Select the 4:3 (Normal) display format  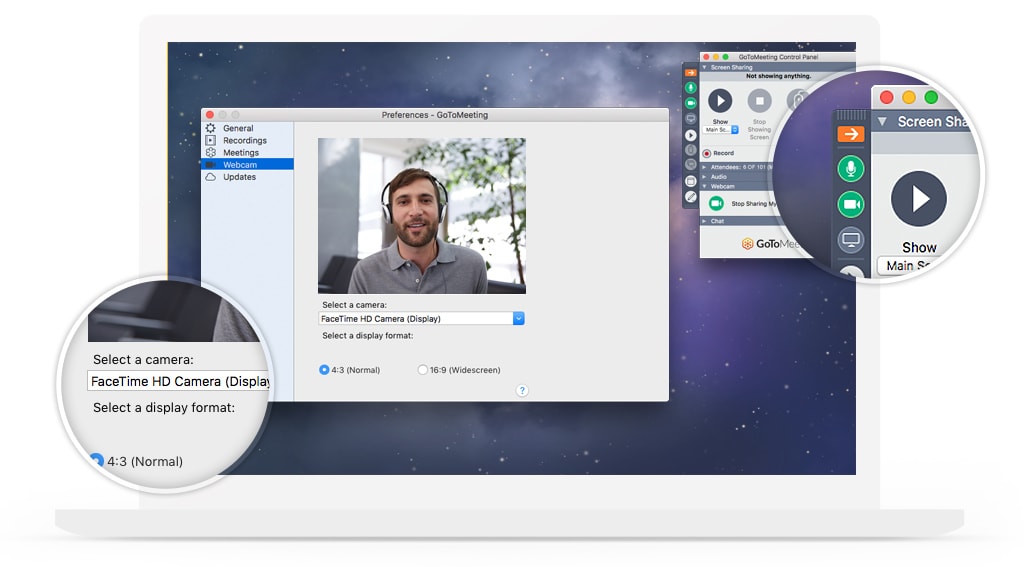click(x=324, y=370)
